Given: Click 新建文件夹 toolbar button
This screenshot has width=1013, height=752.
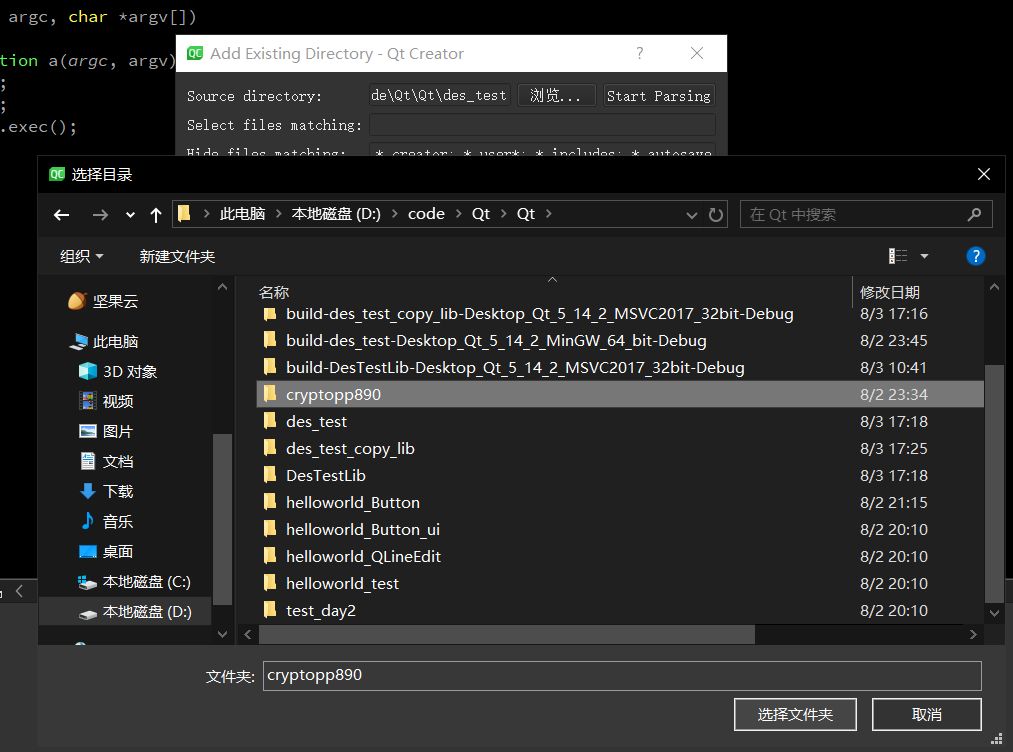Looking at the screenshot, I should tap(177, 256).
